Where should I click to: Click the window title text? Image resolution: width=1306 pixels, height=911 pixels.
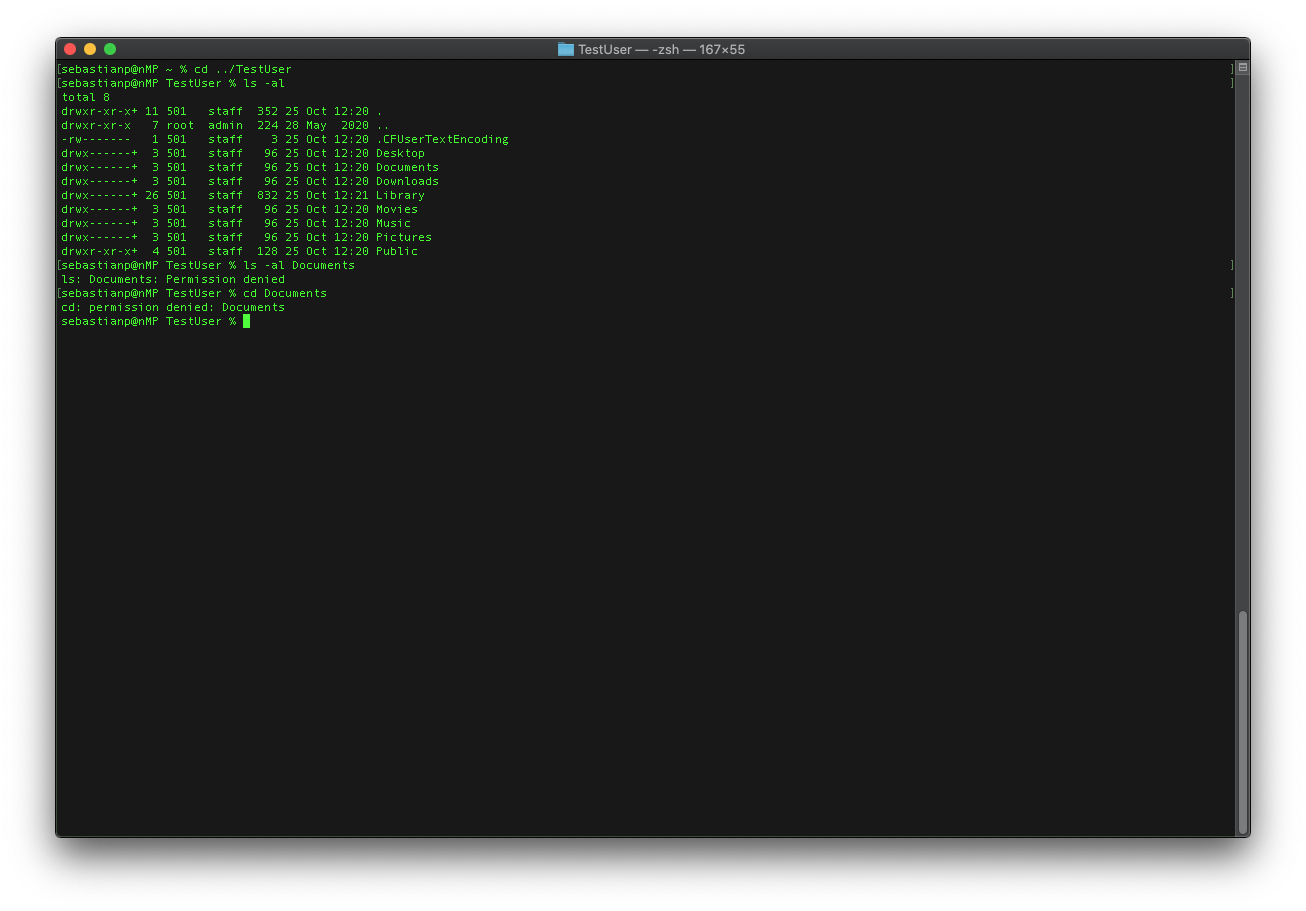[661, 49]
